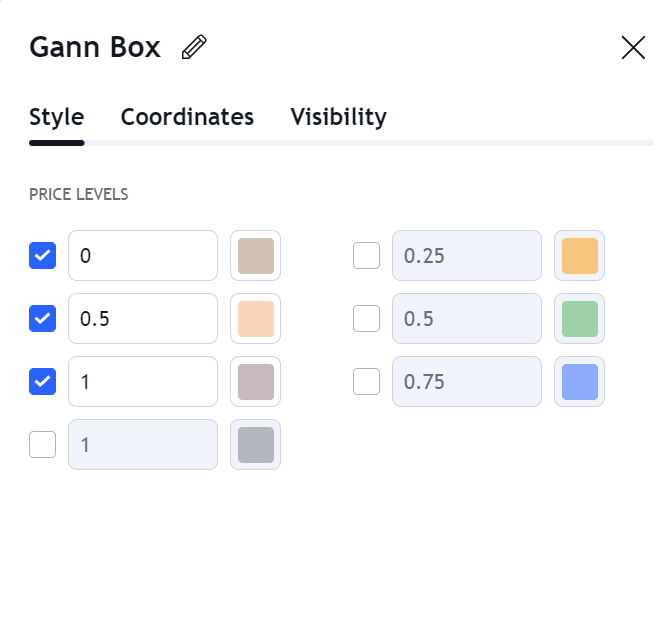Open the blue color swatch for level 0.75
654x631 pixels.
click(579, 381)
